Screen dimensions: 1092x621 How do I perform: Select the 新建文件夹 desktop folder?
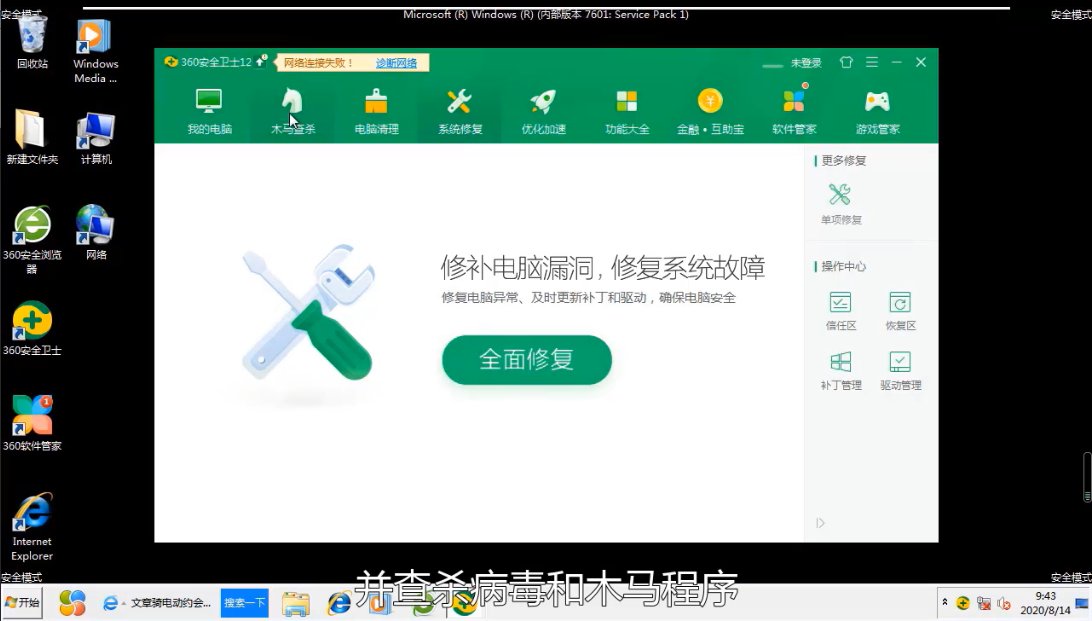[x=32, y=137]
